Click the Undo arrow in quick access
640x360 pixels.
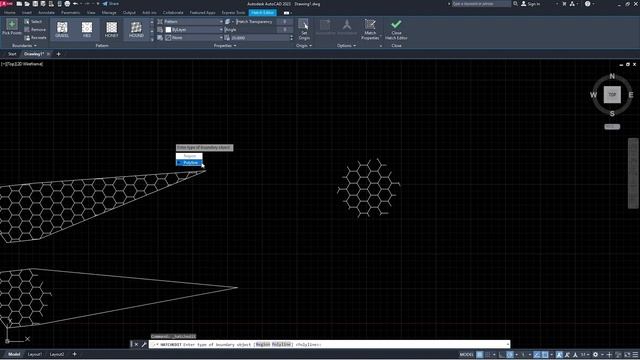75,4
